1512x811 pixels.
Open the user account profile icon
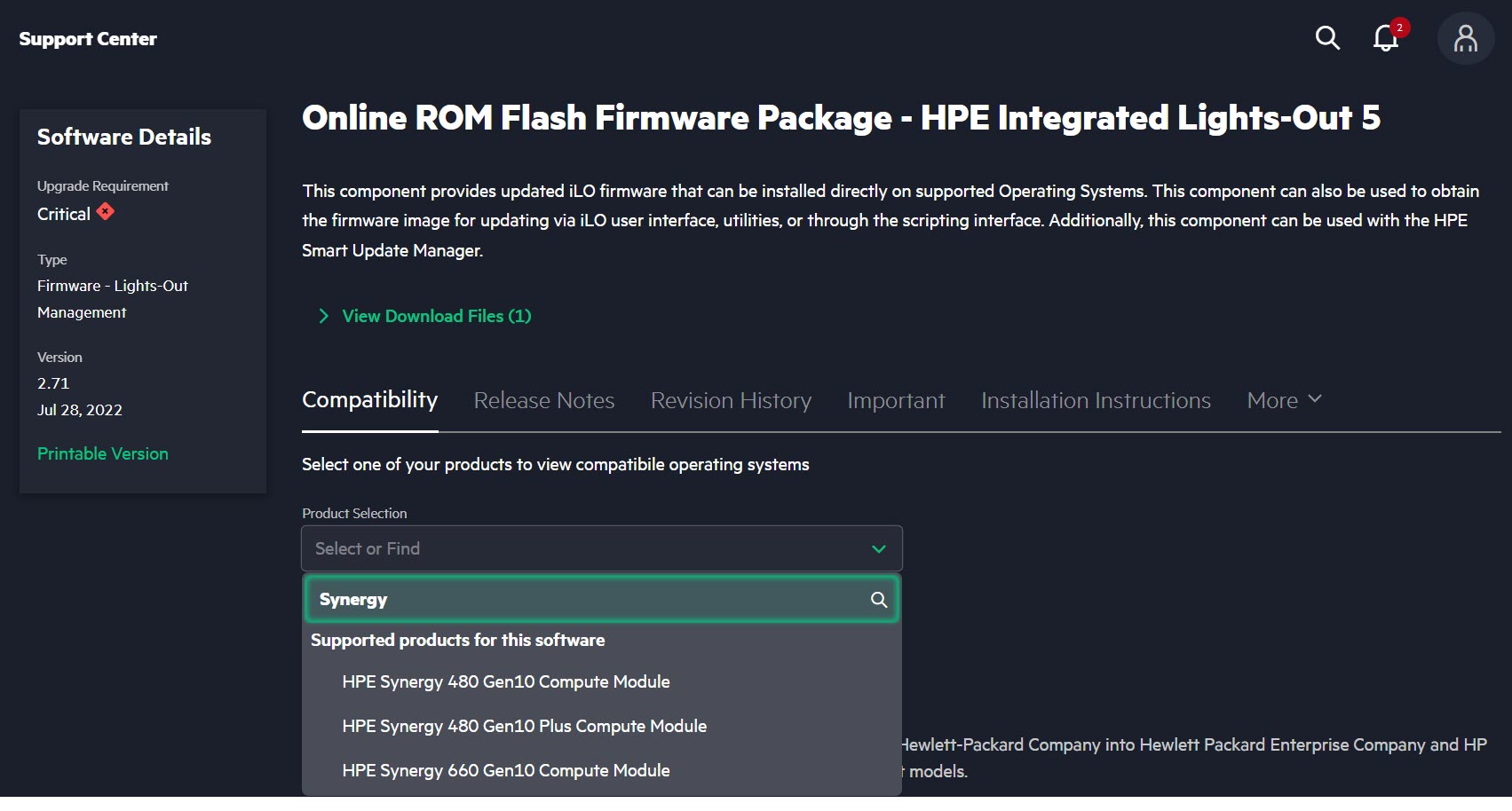tap(1465, 38)
